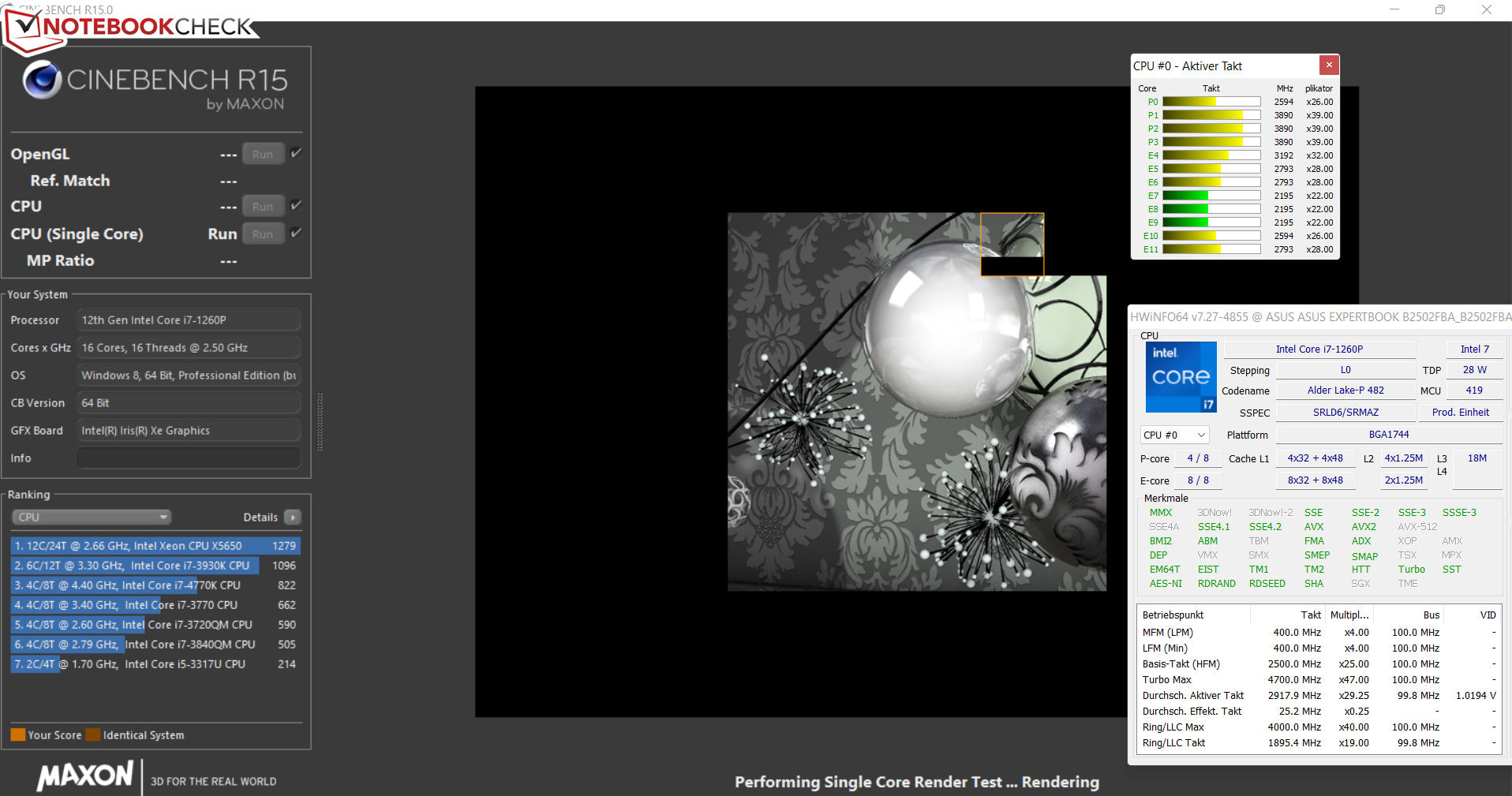
Task: Click the E7 core clock bar
Action: 1211,196
